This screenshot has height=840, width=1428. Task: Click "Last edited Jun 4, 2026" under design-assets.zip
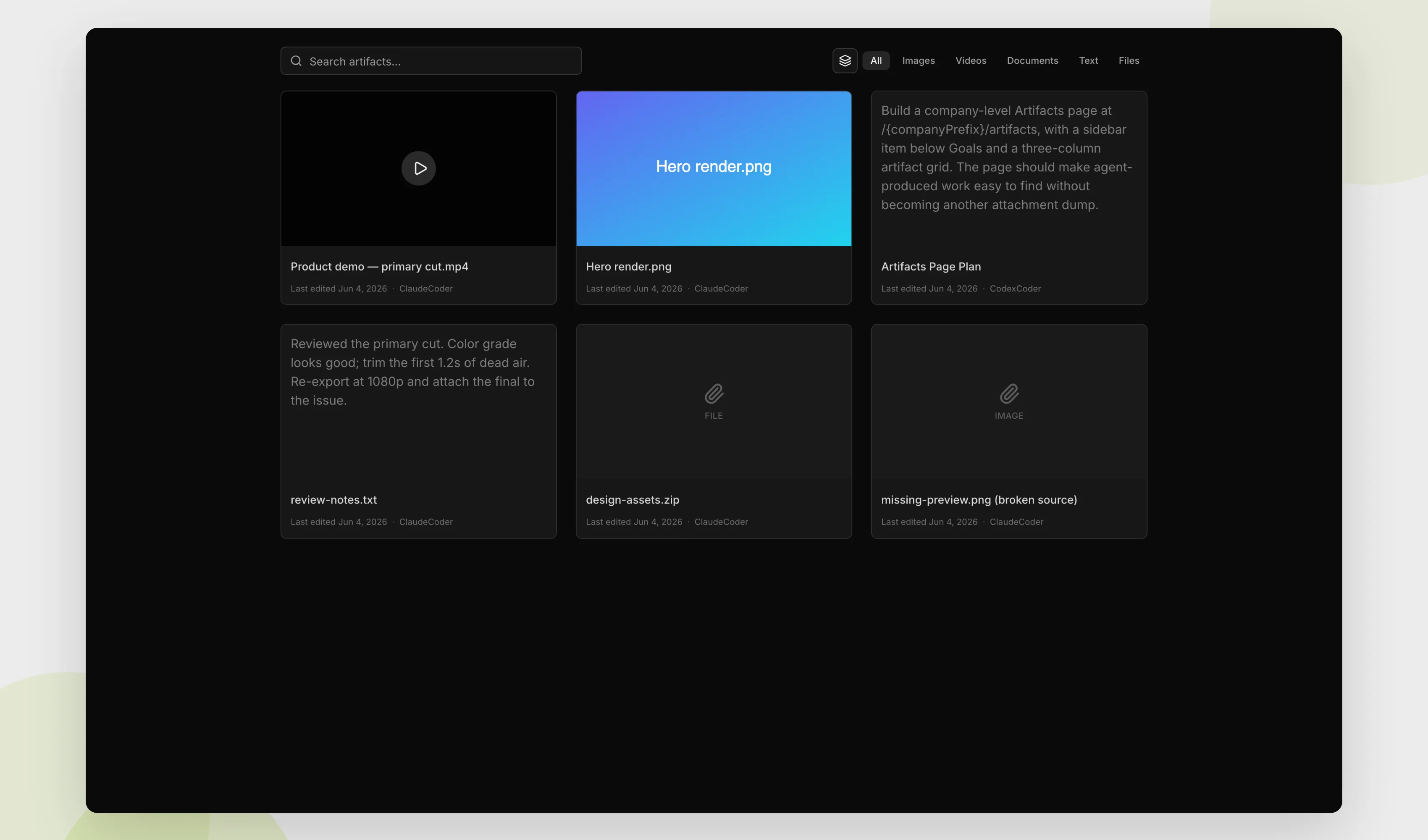click(x=634, y=522)
